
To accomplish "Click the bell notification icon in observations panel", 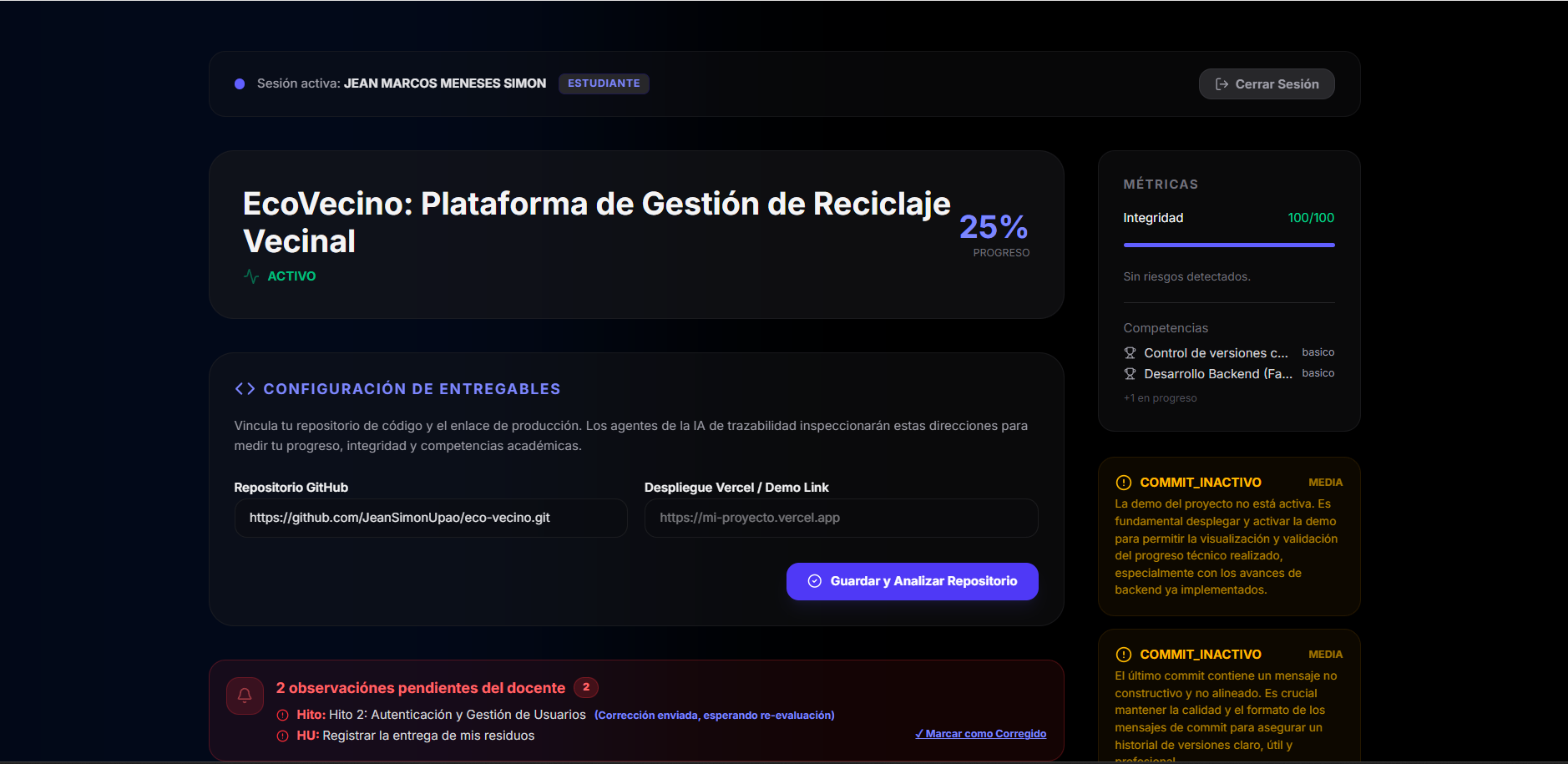I will [245, 696].
